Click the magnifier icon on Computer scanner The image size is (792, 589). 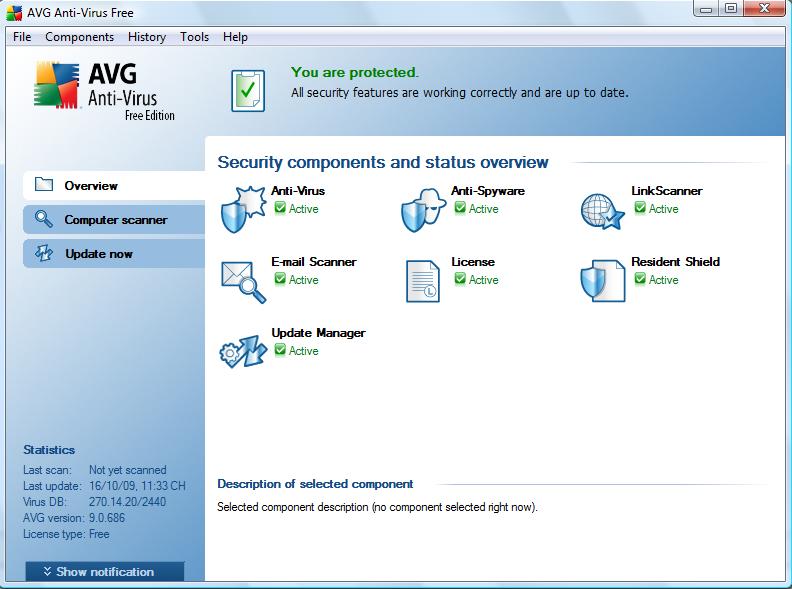[43, 219]
